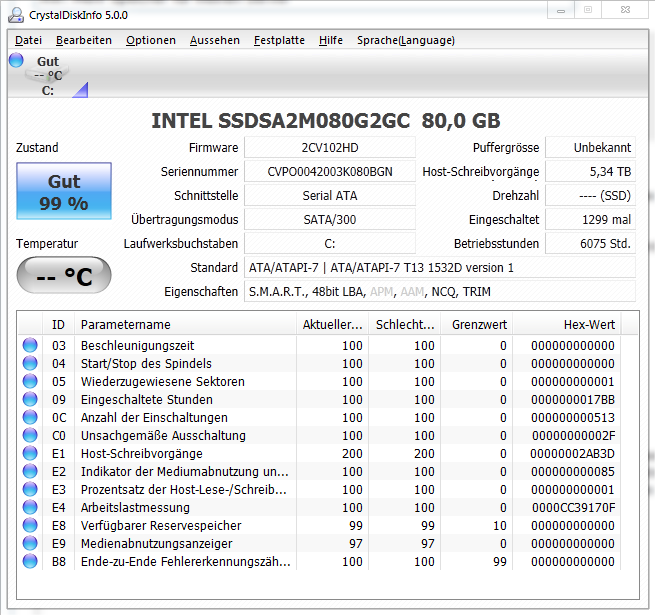The image size is (655, 615).
Task: Click status orb for Prozentsatz der Host-Lese-/Schreib
Action: [x=30, y=489]
